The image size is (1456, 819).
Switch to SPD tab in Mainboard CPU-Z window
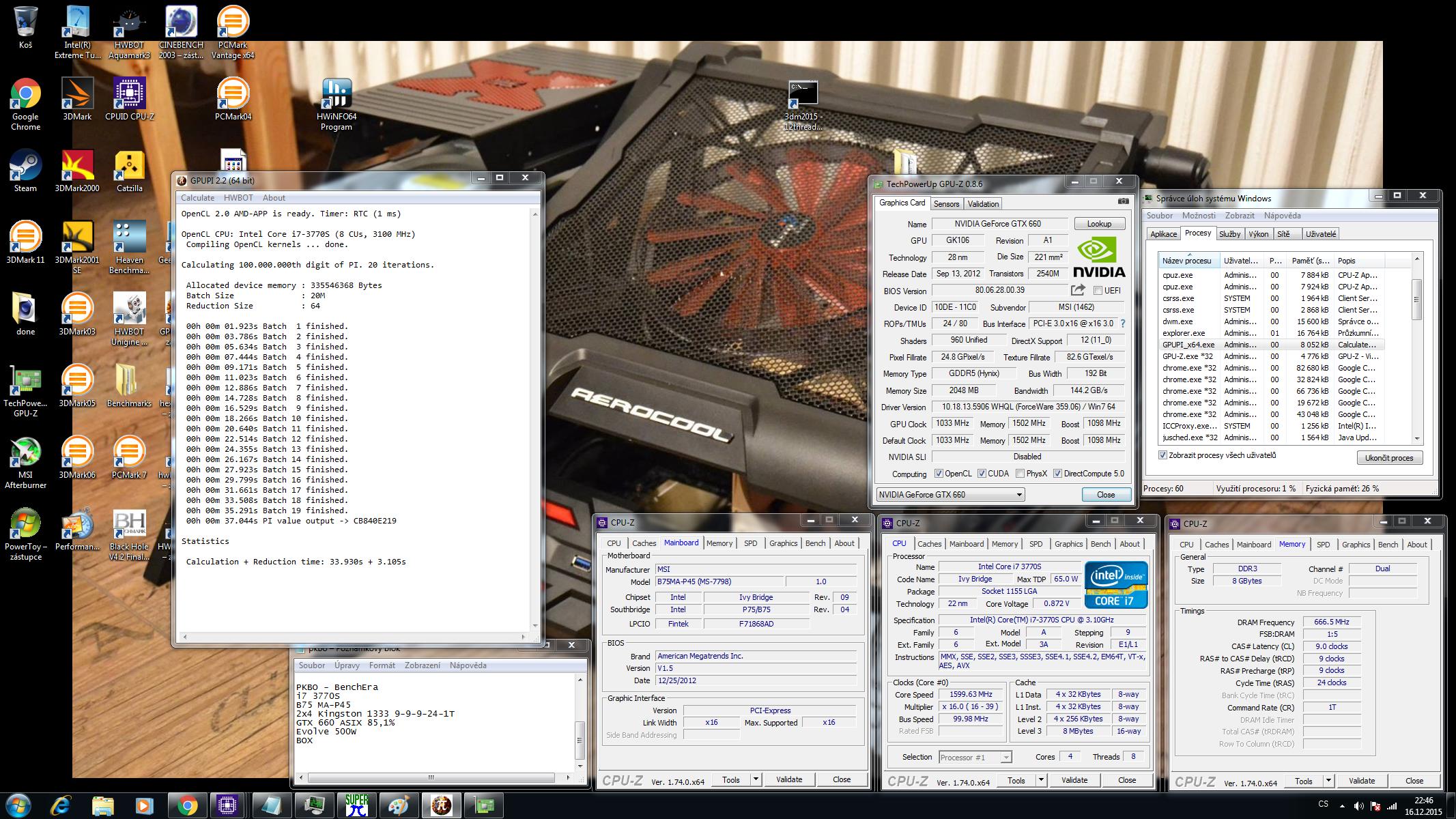[x=750, y=543]
